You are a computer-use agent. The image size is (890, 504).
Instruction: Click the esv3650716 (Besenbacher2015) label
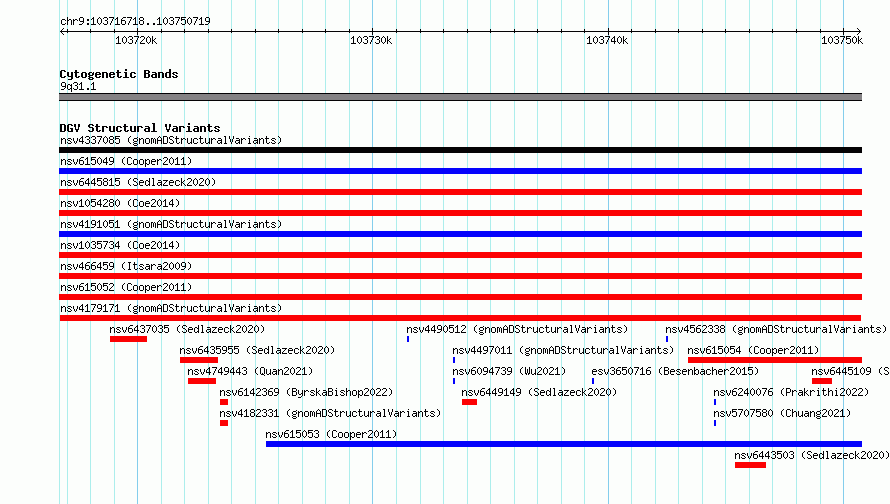pyautogui.click(x=675, y=371)
